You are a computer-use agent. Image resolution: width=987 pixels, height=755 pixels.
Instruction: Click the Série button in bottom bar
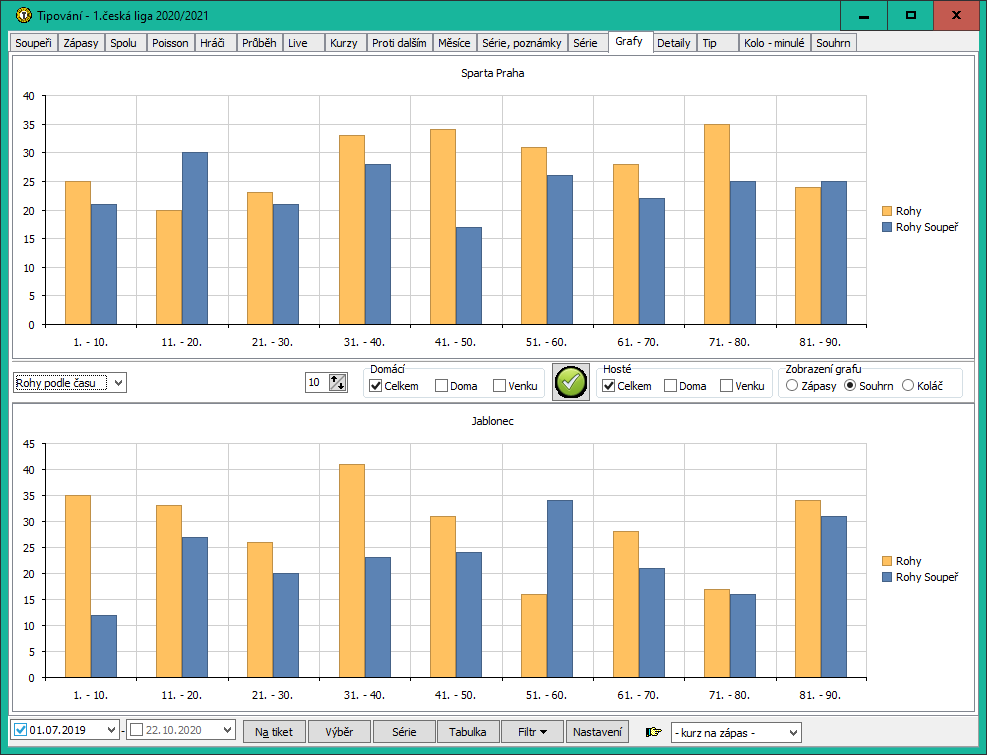[404, 732]
